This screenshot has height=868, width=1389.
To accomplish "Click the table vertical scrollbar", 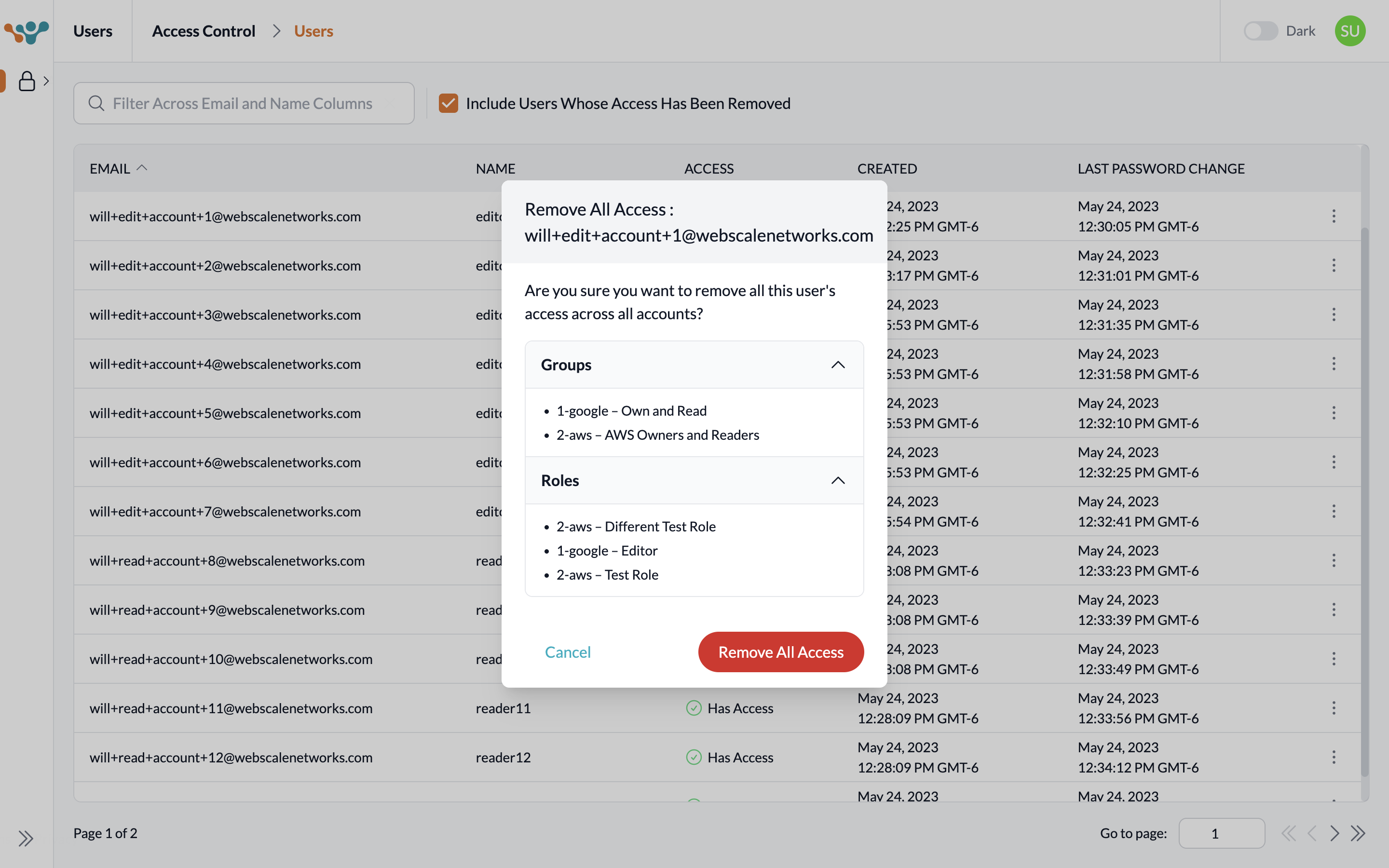I will pyautogui.click(x=1364, y=500).
